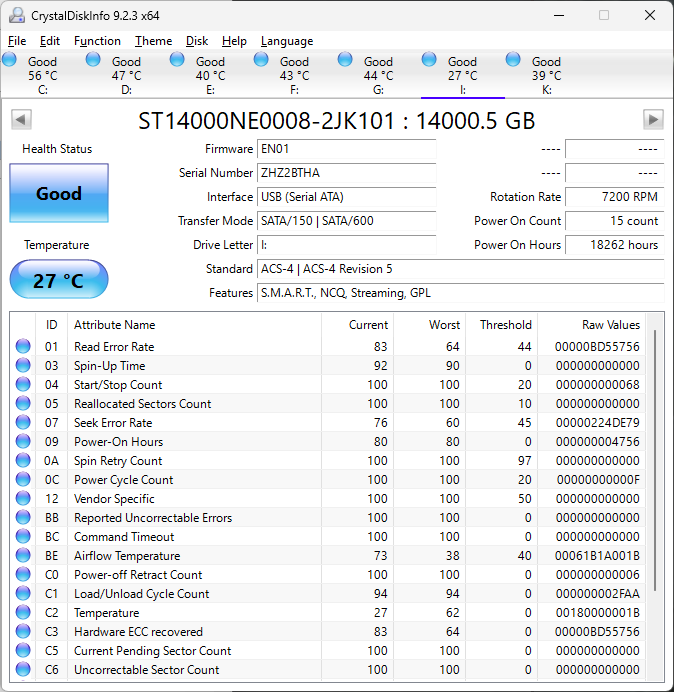Click status icon for Spin-Up Time

point(23,365)
